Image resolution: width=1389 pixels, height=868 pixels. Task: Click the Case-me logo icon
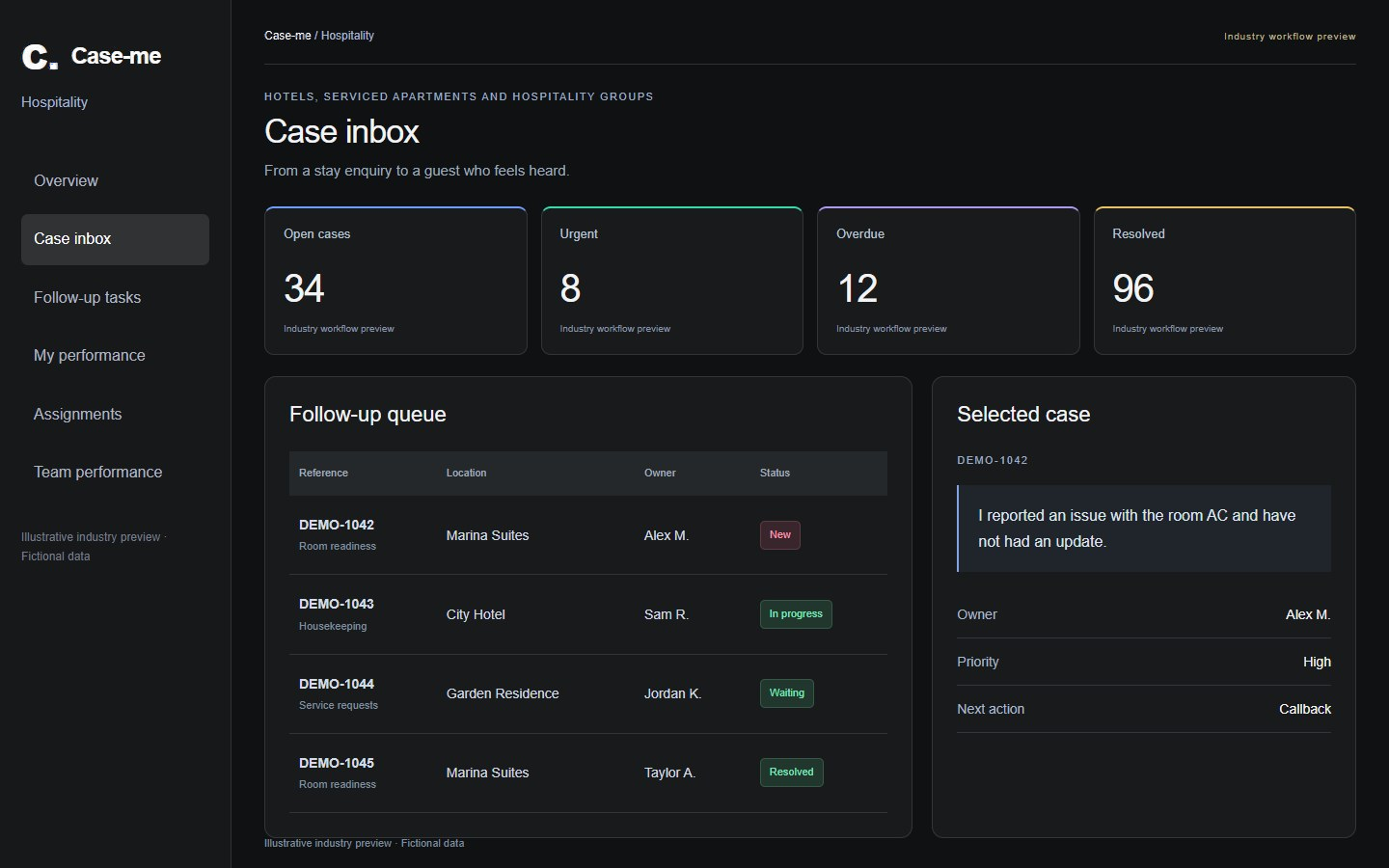tap(40, 57)
